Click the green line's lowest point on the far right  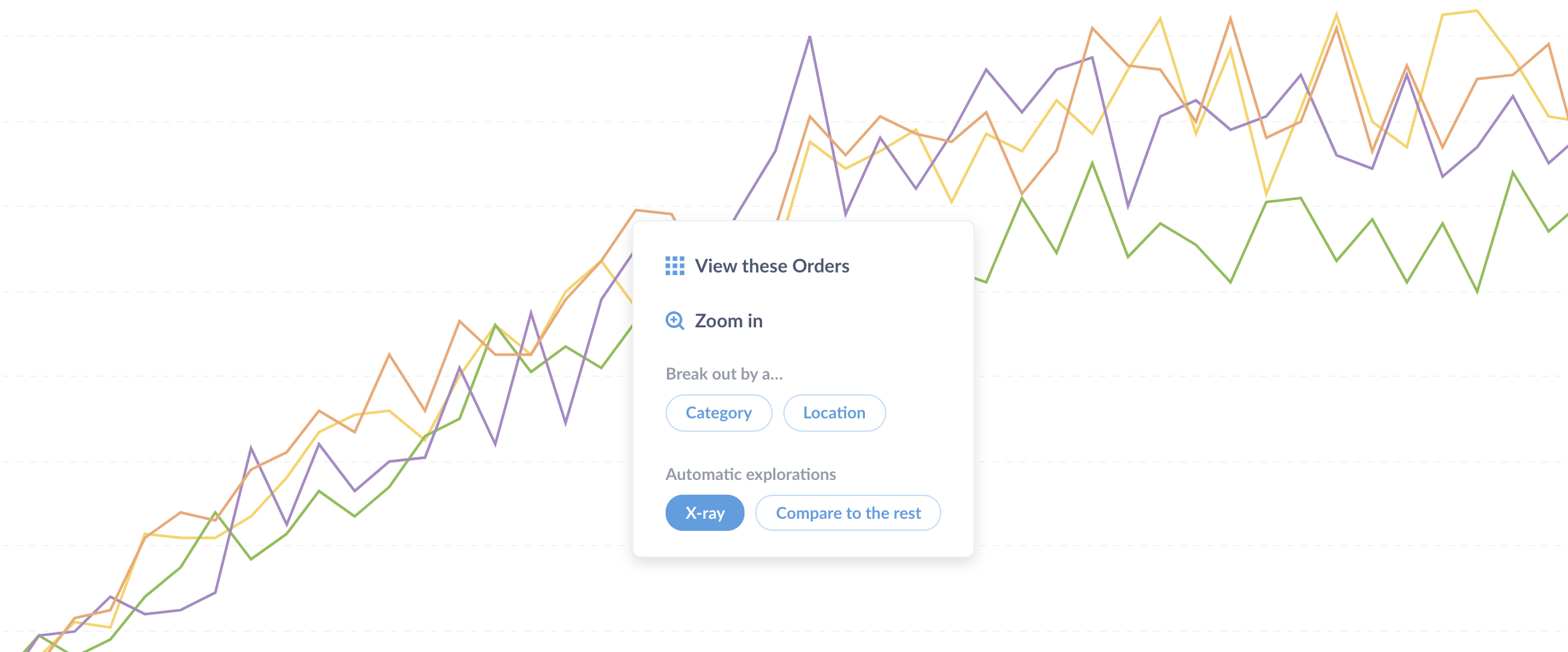[1477, 291]
